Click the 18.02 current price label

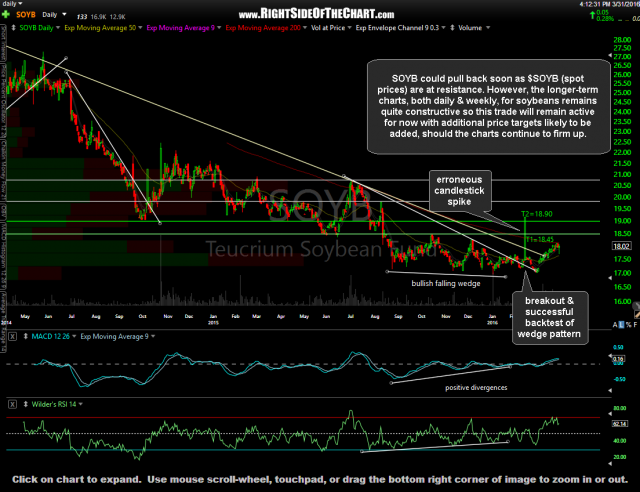point(621,246)
